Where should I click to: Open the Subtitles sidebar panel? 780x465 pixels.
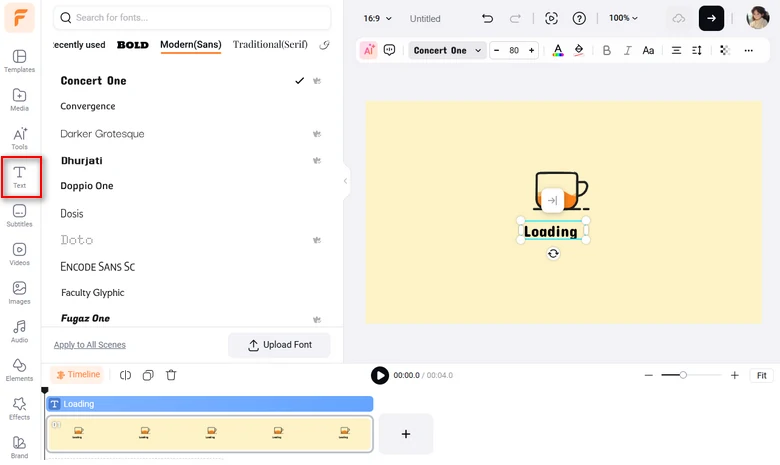click(x=19, y=216)
